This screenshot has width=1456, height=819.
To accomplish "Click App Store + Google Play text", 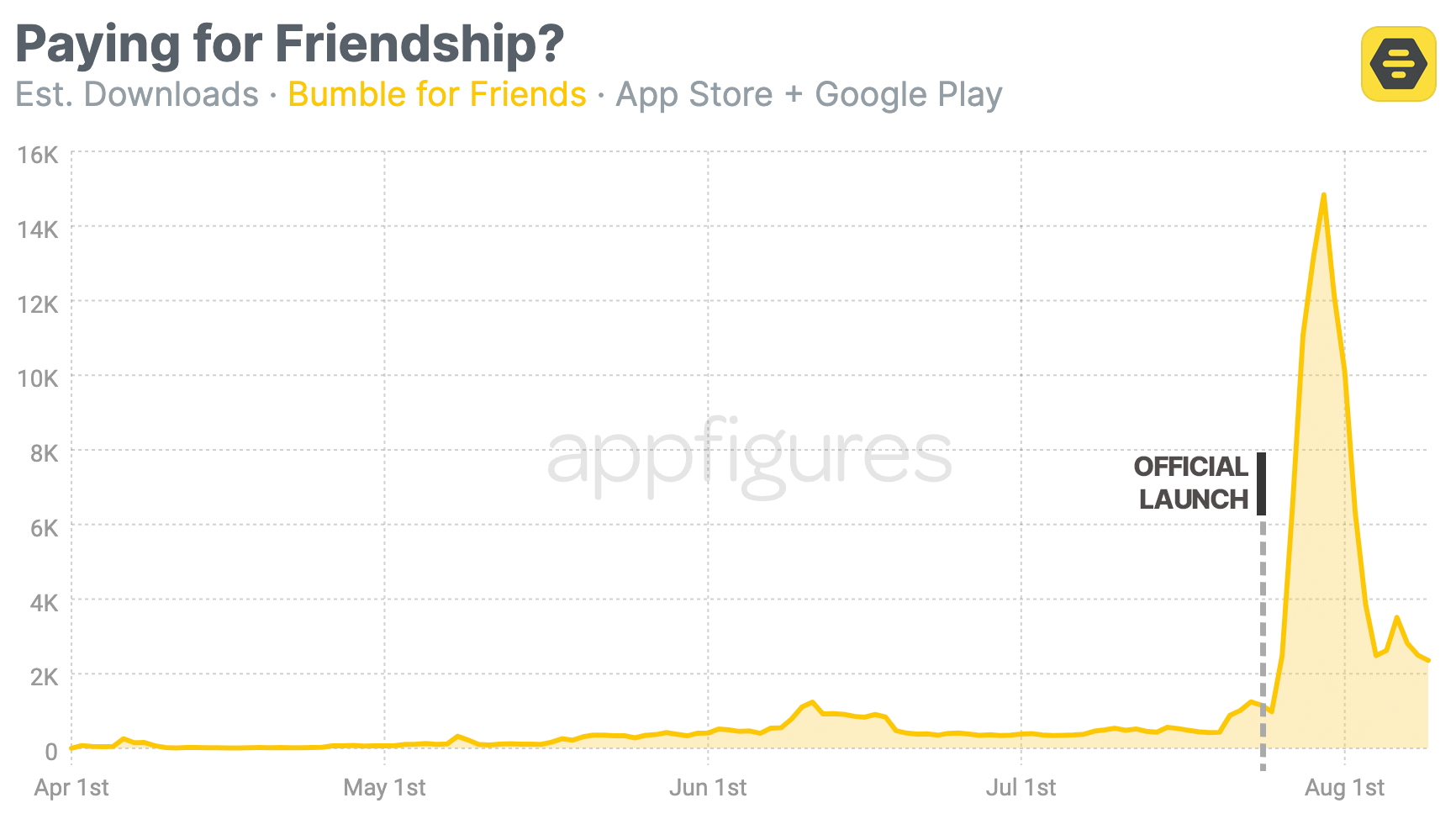I will tap(809, 95).
